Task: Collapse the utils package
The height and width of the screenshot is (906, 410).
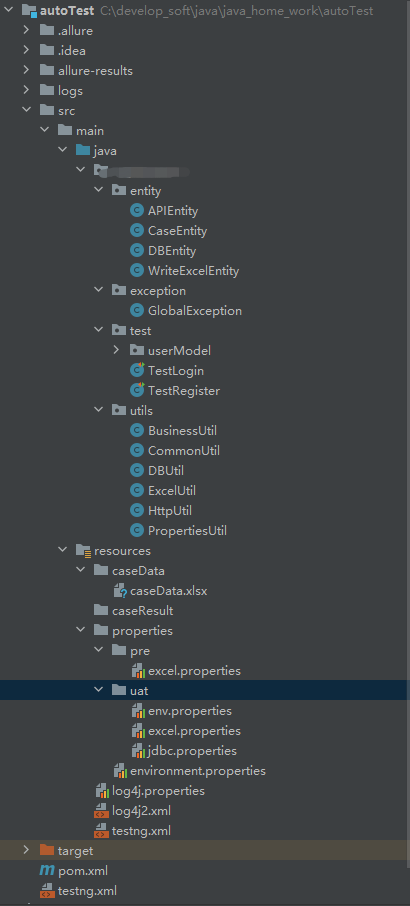Action: (x=99, y=410)
